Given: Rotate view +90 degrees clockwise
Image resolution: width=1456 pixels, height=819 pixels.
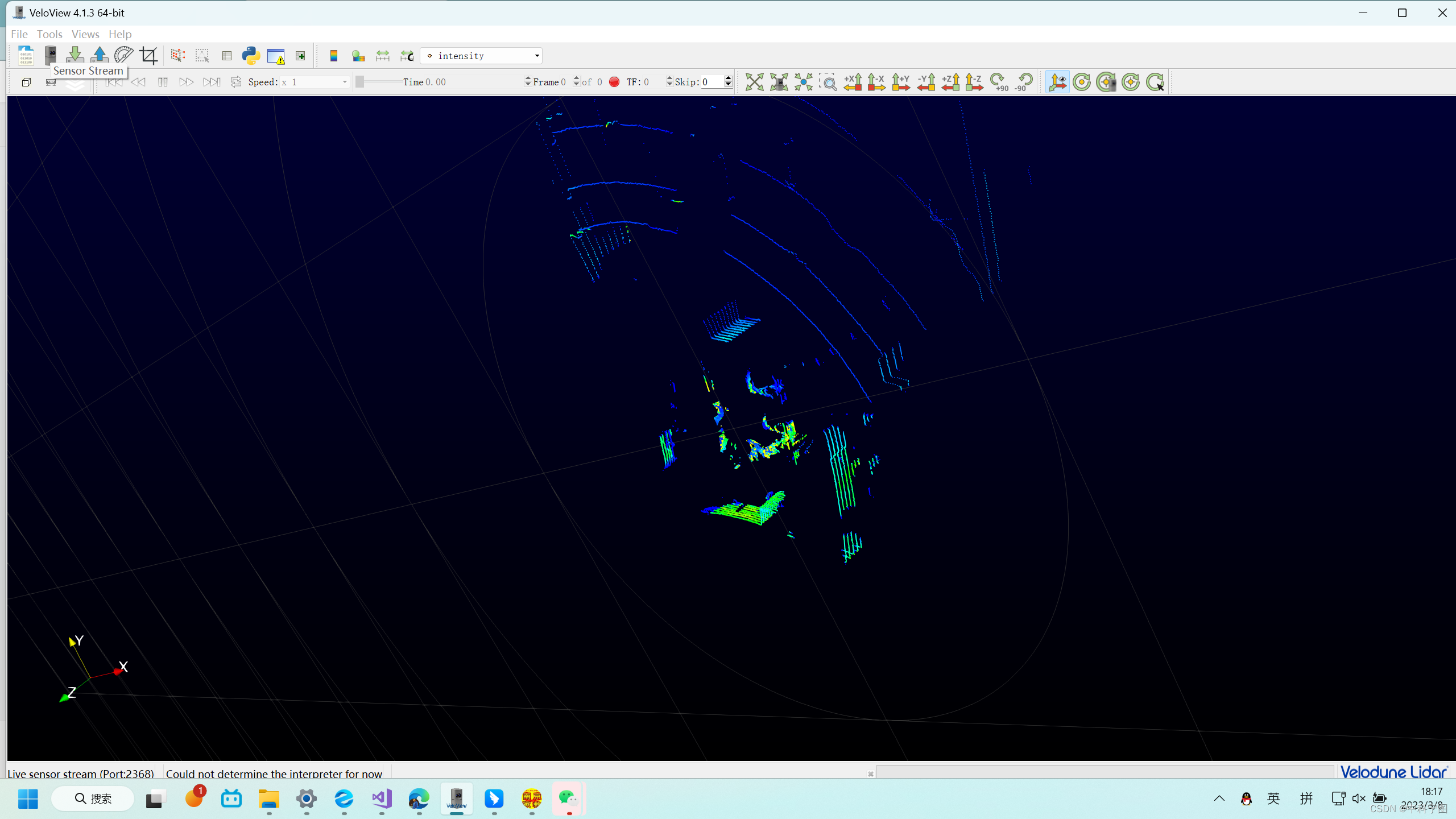Looking at the screenshot, I should [999, 82].
